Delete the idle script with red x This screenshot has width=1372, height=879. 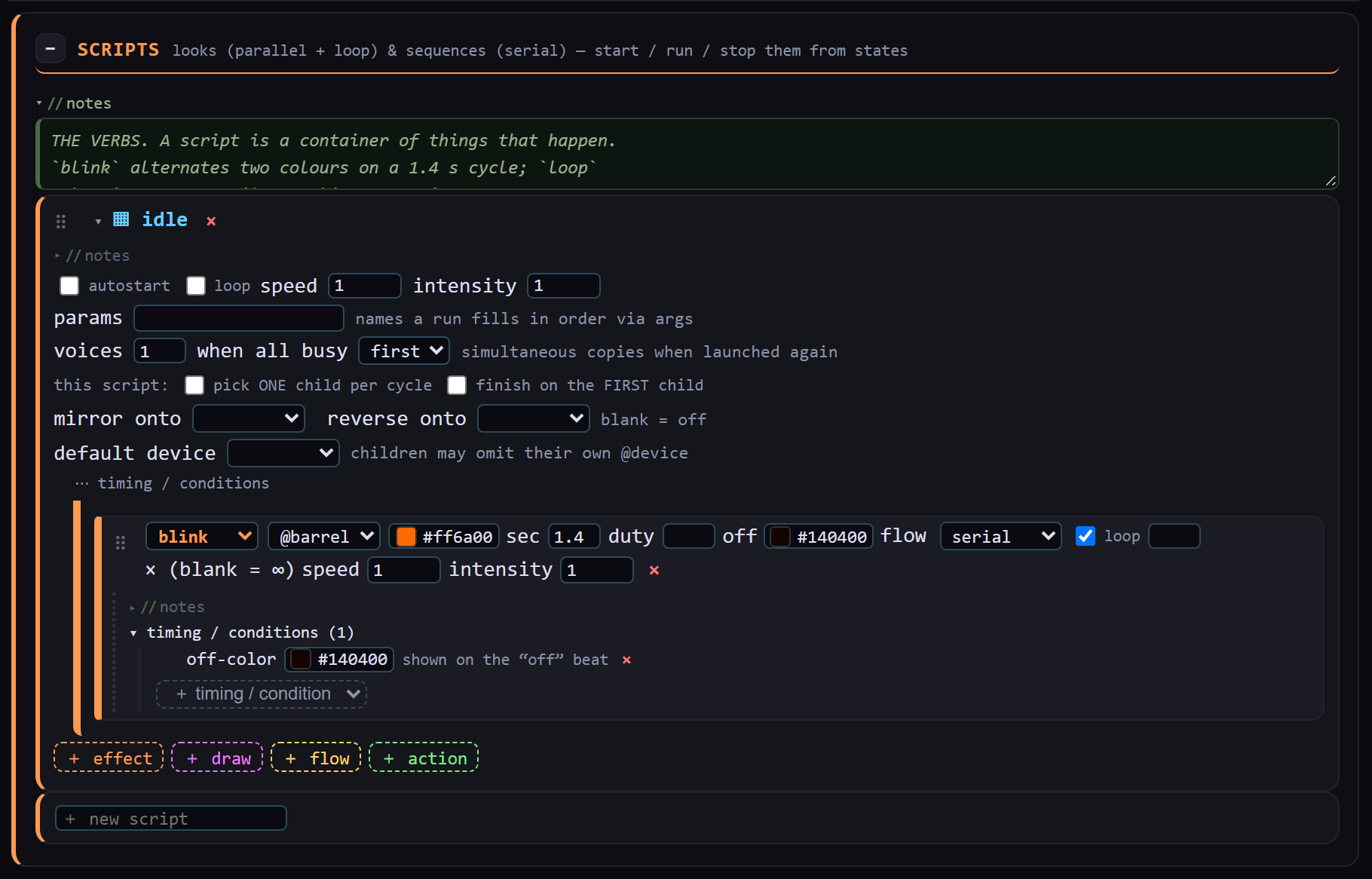tap(211, 221)
